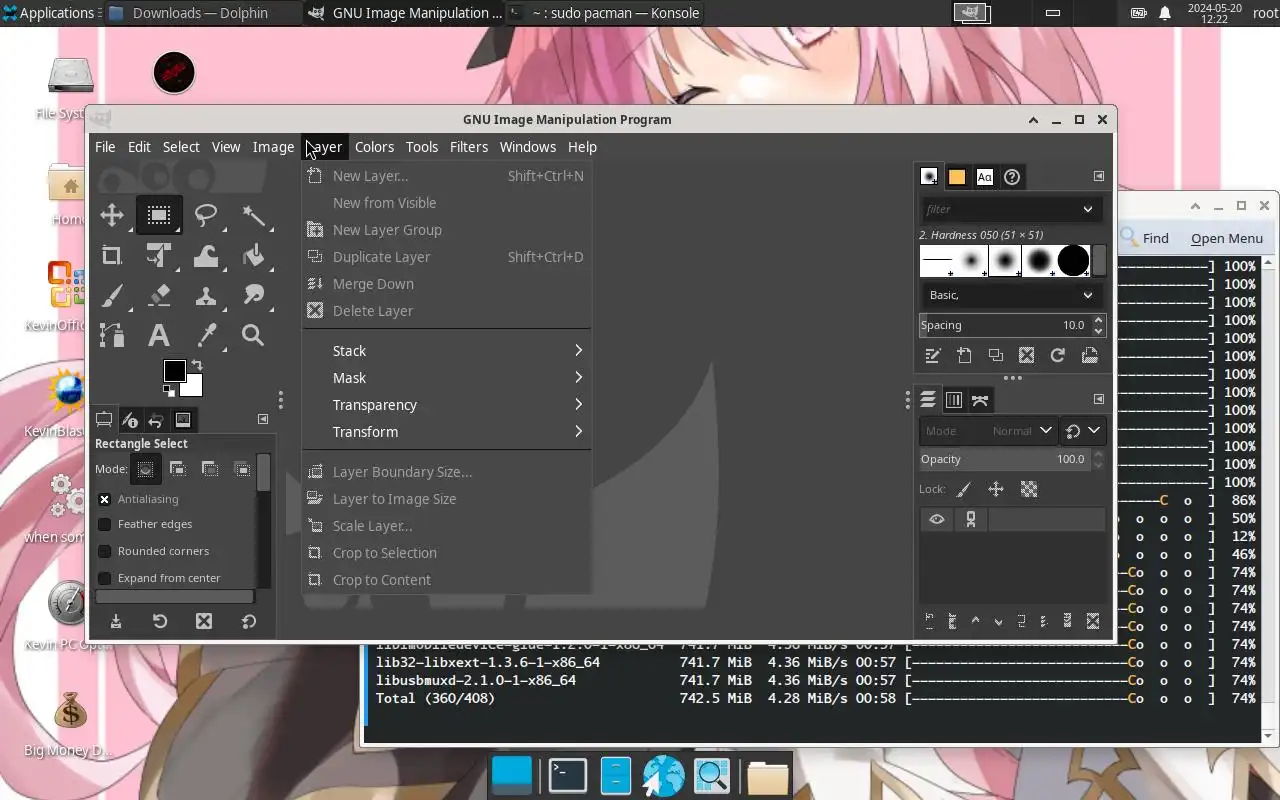Open the brushes dock configure menu arrow
This screenshot has height=800, width=1280.
coord(1099,176)
